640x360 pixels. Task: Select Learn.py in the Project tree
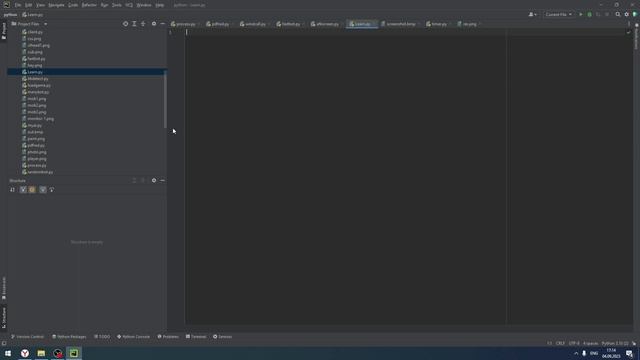pos(87,72)
